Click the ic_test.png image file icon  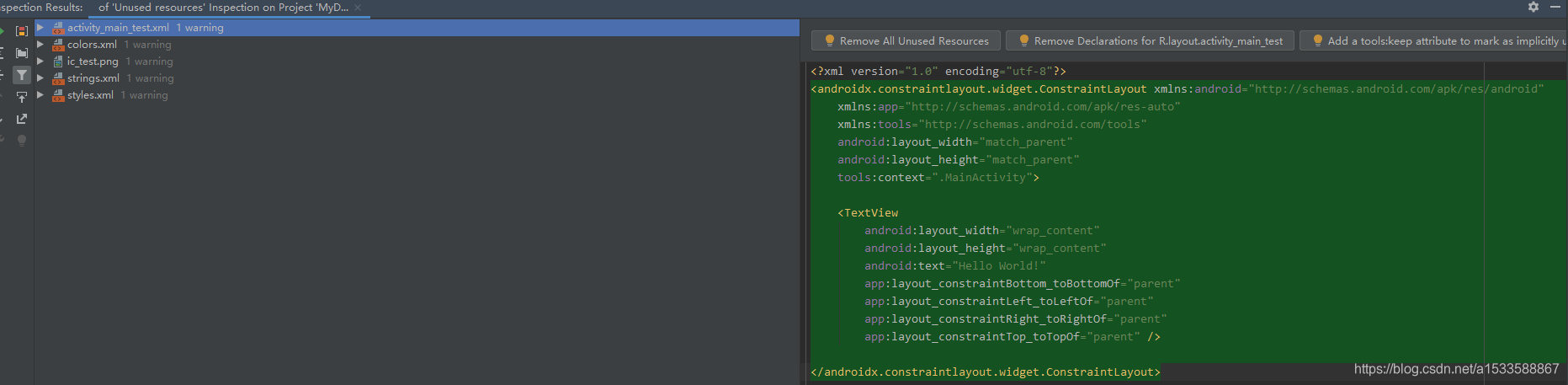pyautogui.click(x=58, y=61)
